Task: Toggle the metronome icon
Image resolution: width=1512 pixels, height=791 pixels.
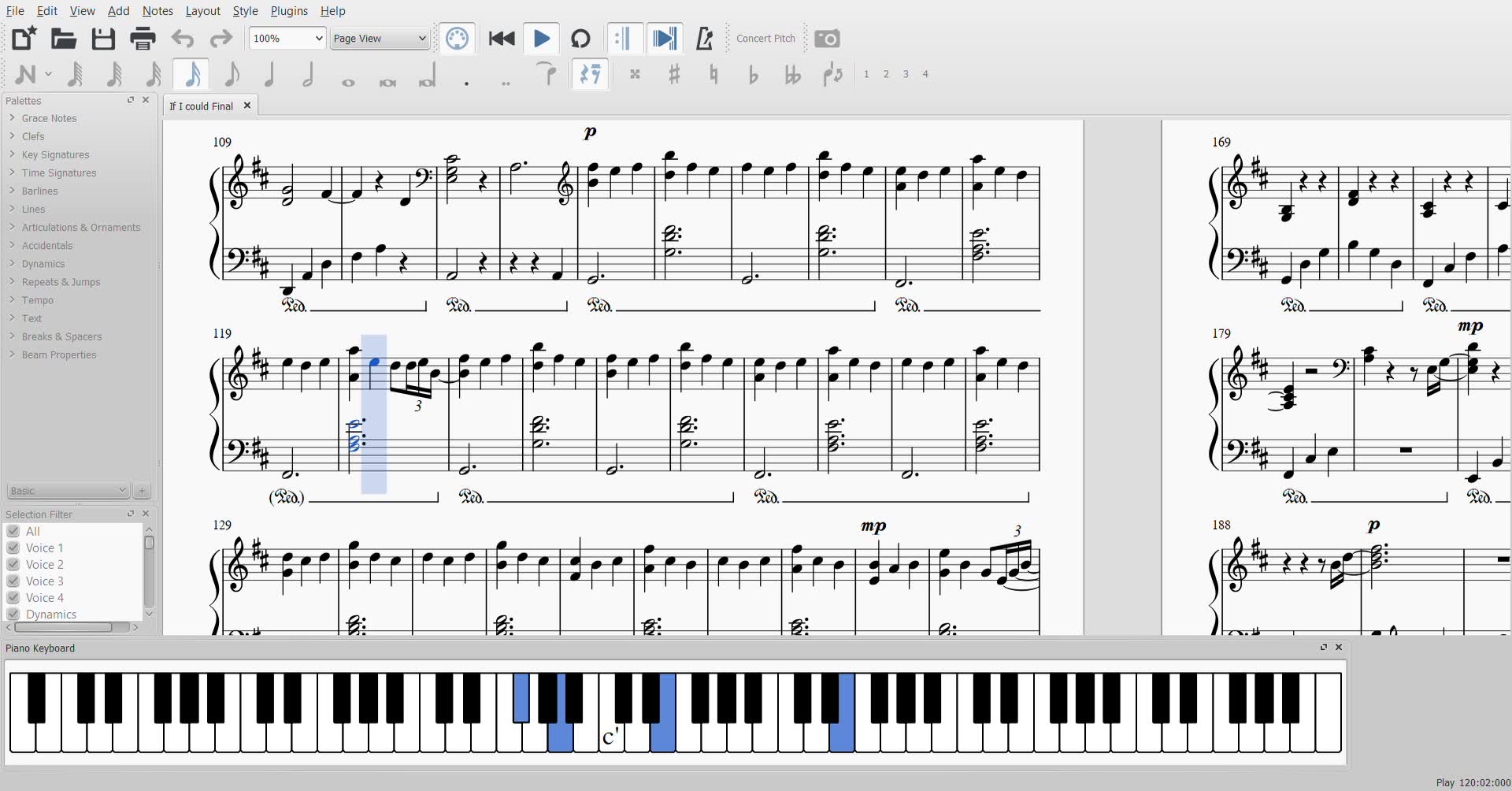Action: point(704,38)
